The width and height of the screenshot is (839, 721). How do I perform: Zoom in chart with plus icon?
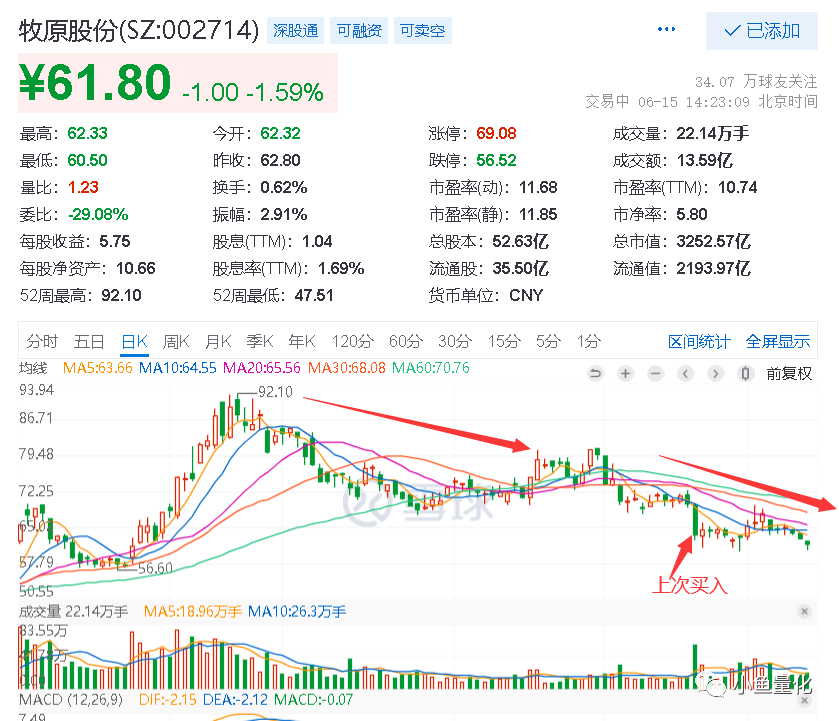point(626,373)
